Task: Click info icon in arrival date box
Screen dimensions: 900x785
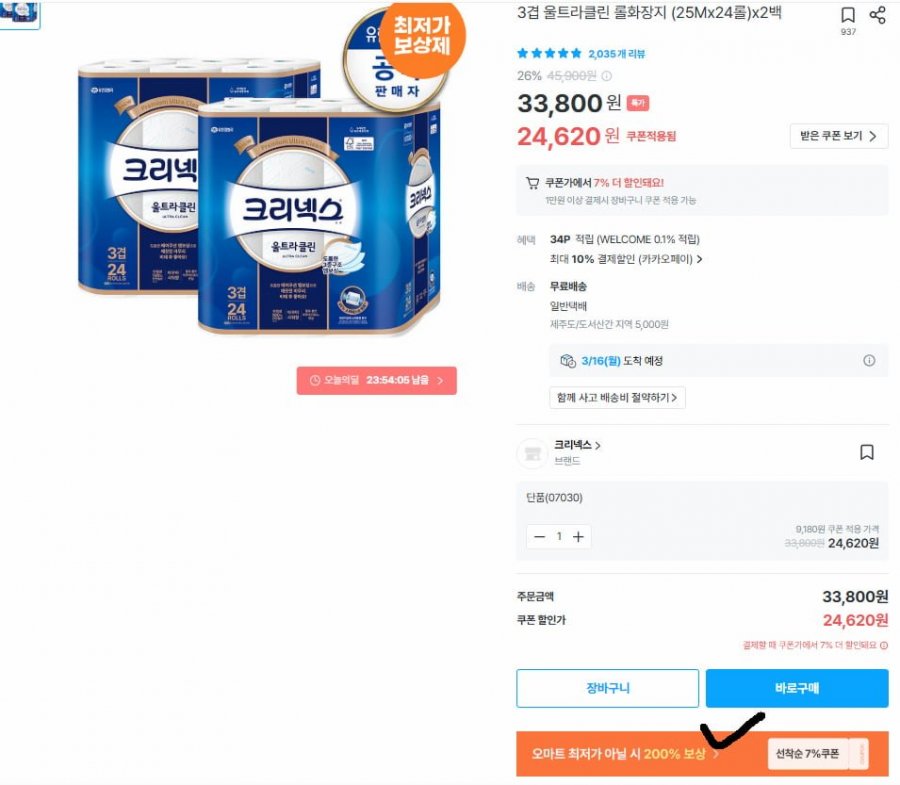Action: pos(869,360)
